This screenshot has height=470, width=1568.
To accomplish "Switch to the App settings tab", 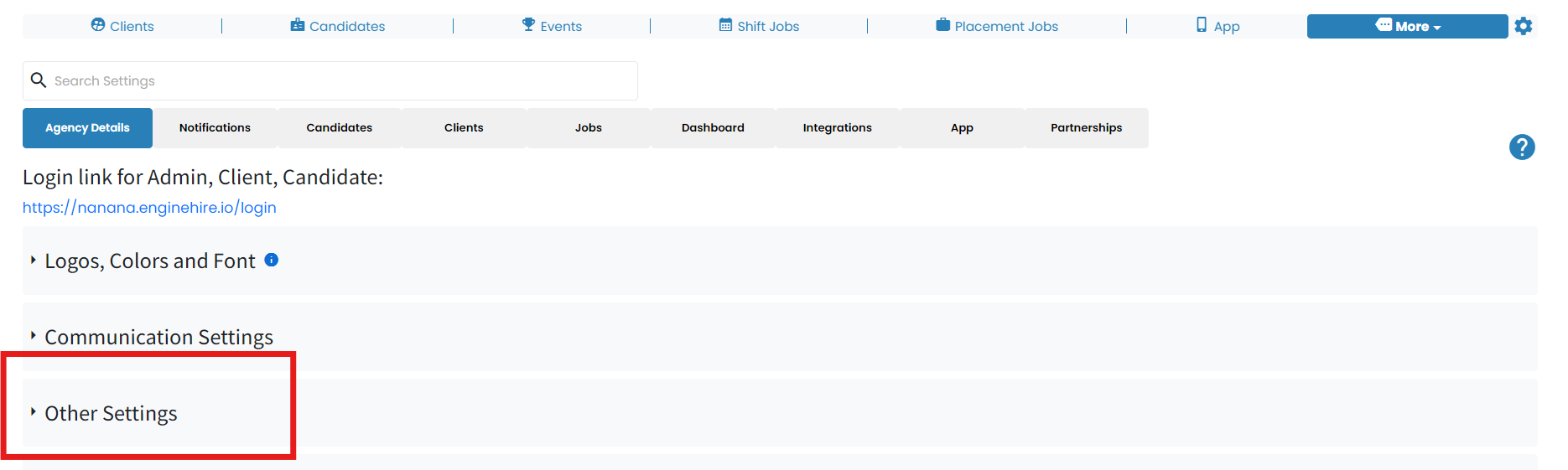I will point(962,128).
